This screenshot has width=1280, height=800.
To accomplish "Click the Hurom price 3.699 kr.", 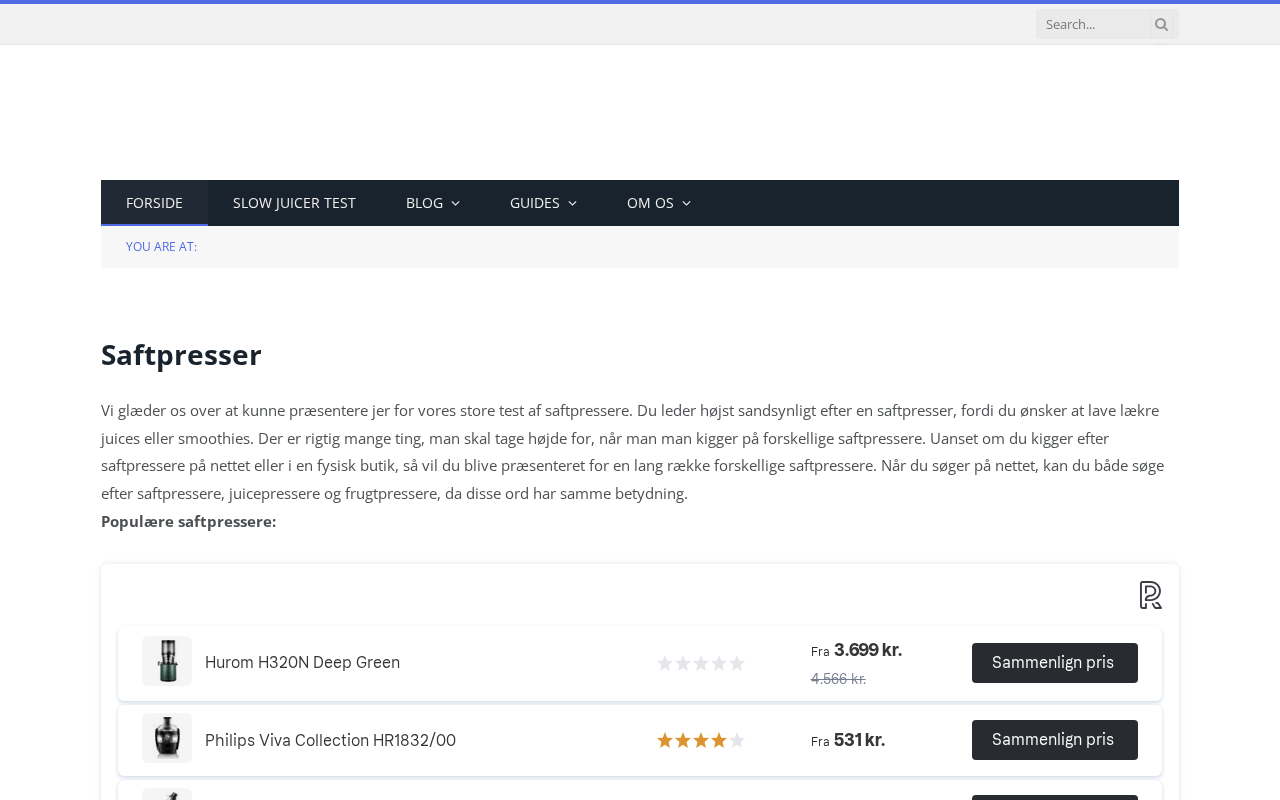I will click(868, 650).
